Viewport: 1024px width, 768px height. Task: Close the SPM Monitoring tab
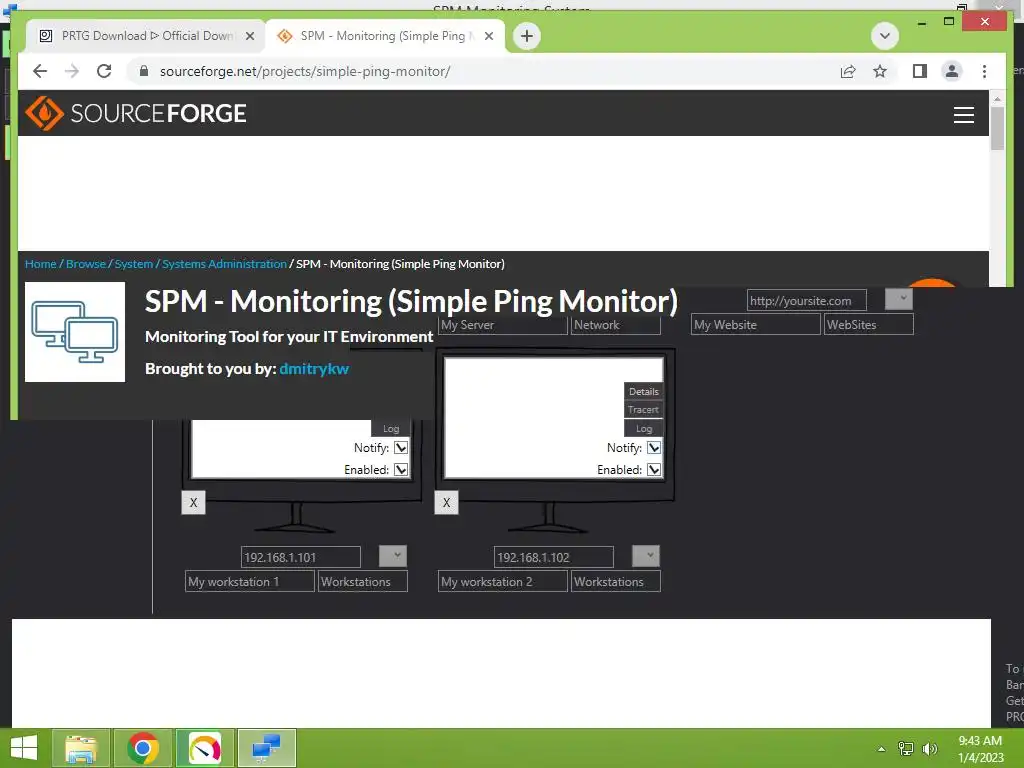pyautogui.click(x=488, y=36)
